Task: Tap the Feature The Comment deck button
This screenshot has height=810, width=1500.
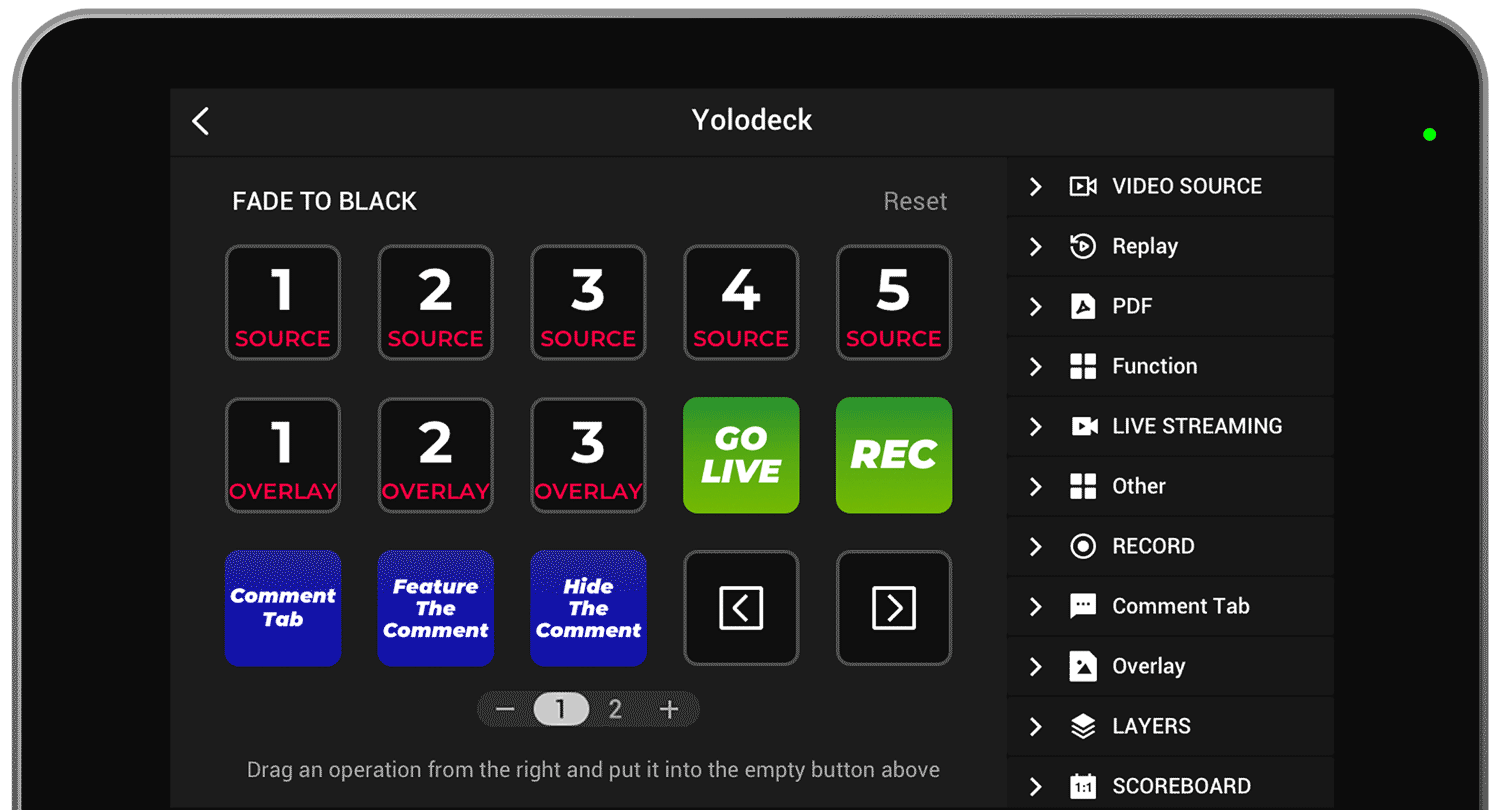Action: click(x=436, y=608)
